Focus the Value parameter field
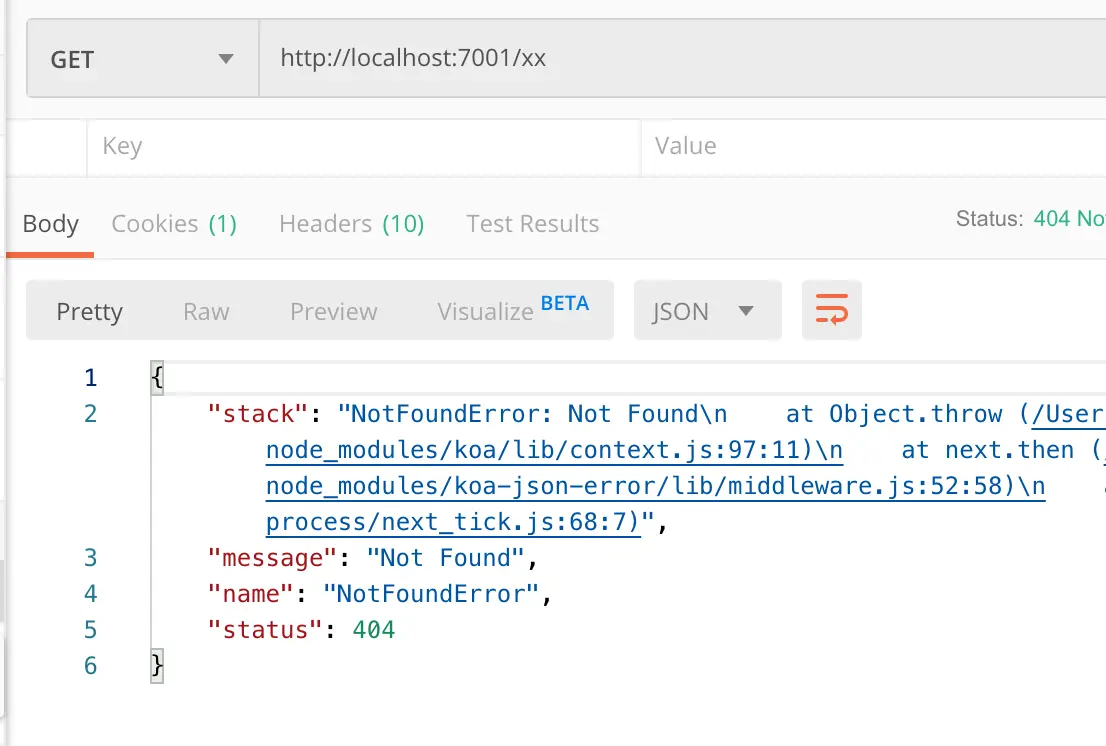 [x=870, y=146]
